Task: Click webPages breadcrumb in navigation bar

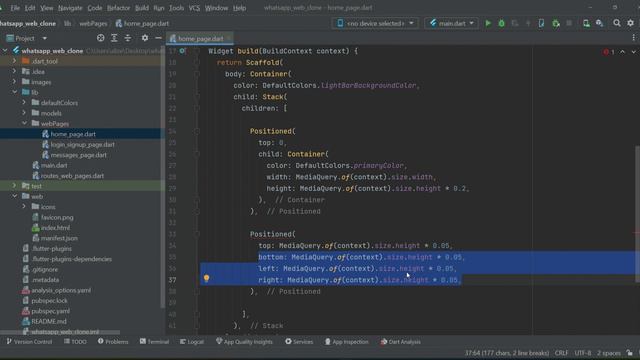Action: pyautogui.click(x=93, y=24)
